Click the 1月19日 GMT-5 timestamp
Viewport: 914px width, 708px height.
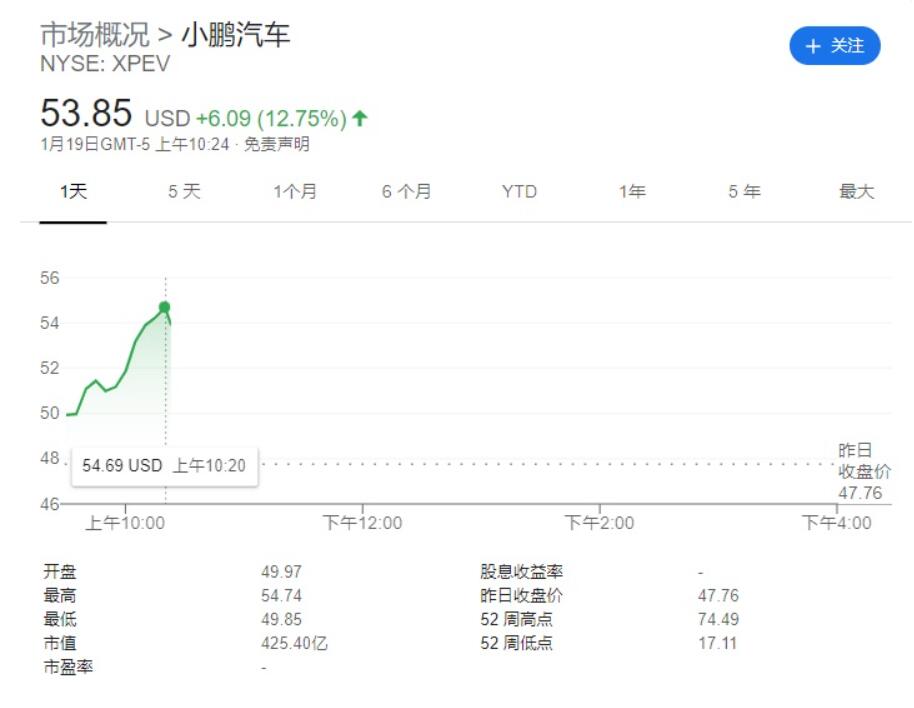[135, 144]
